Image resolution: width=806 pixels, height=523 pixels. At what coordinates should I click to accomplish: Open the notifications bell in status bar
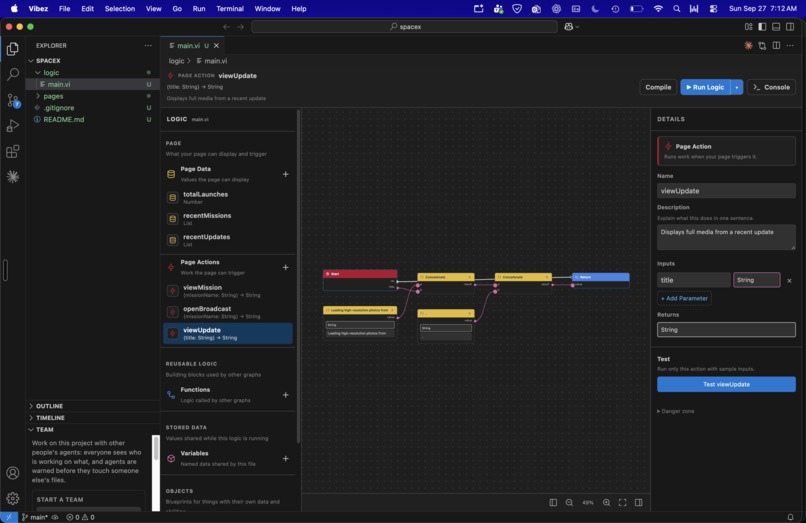click(x=790, y=517)
